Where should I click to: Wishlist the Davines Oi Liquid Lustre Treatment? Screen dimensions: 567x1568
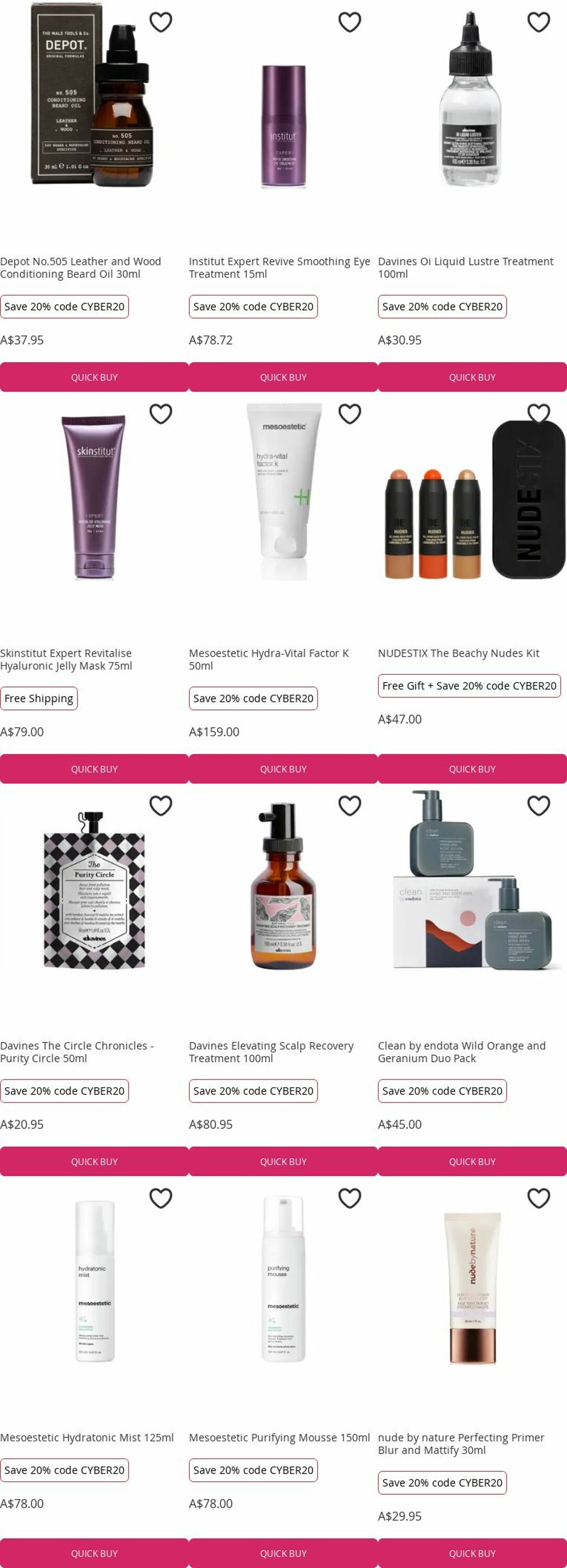click(538, 22)
